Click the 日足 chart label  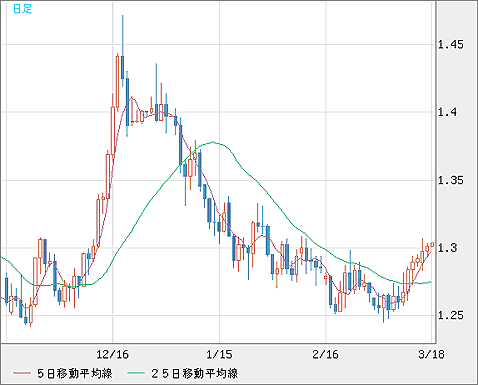pos(22,9)
